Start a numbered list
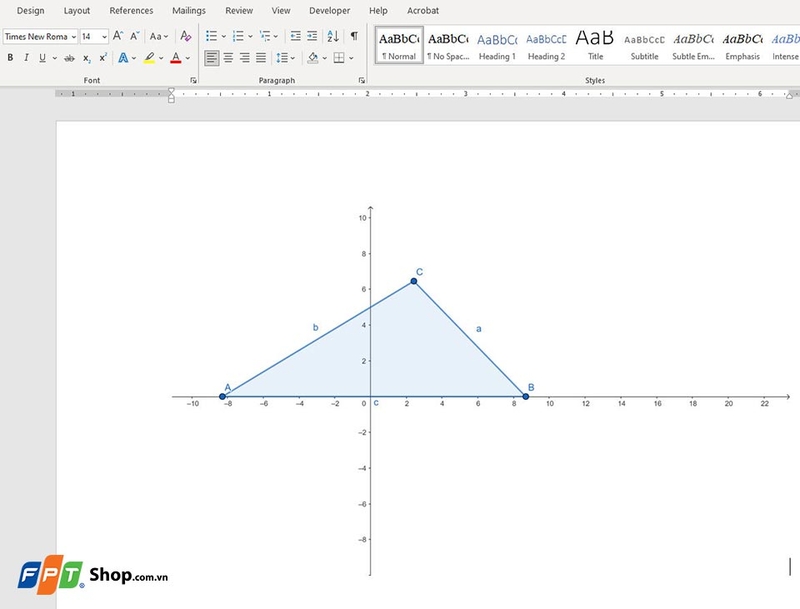This screenshot has width=800, height=609. pos(238,36)
